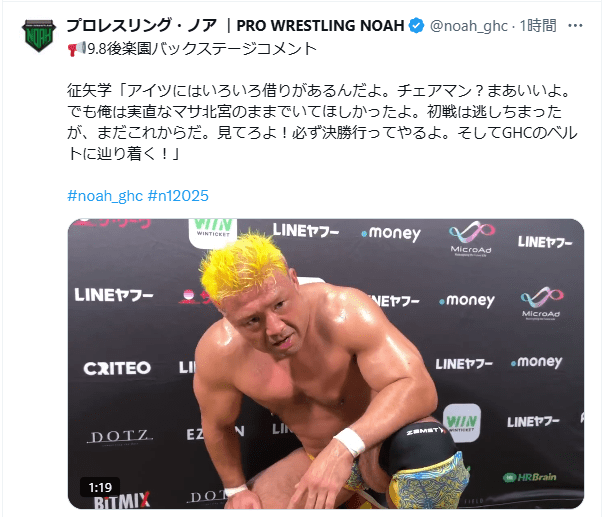Click the red megaphone emoji

tap(76, 49)
